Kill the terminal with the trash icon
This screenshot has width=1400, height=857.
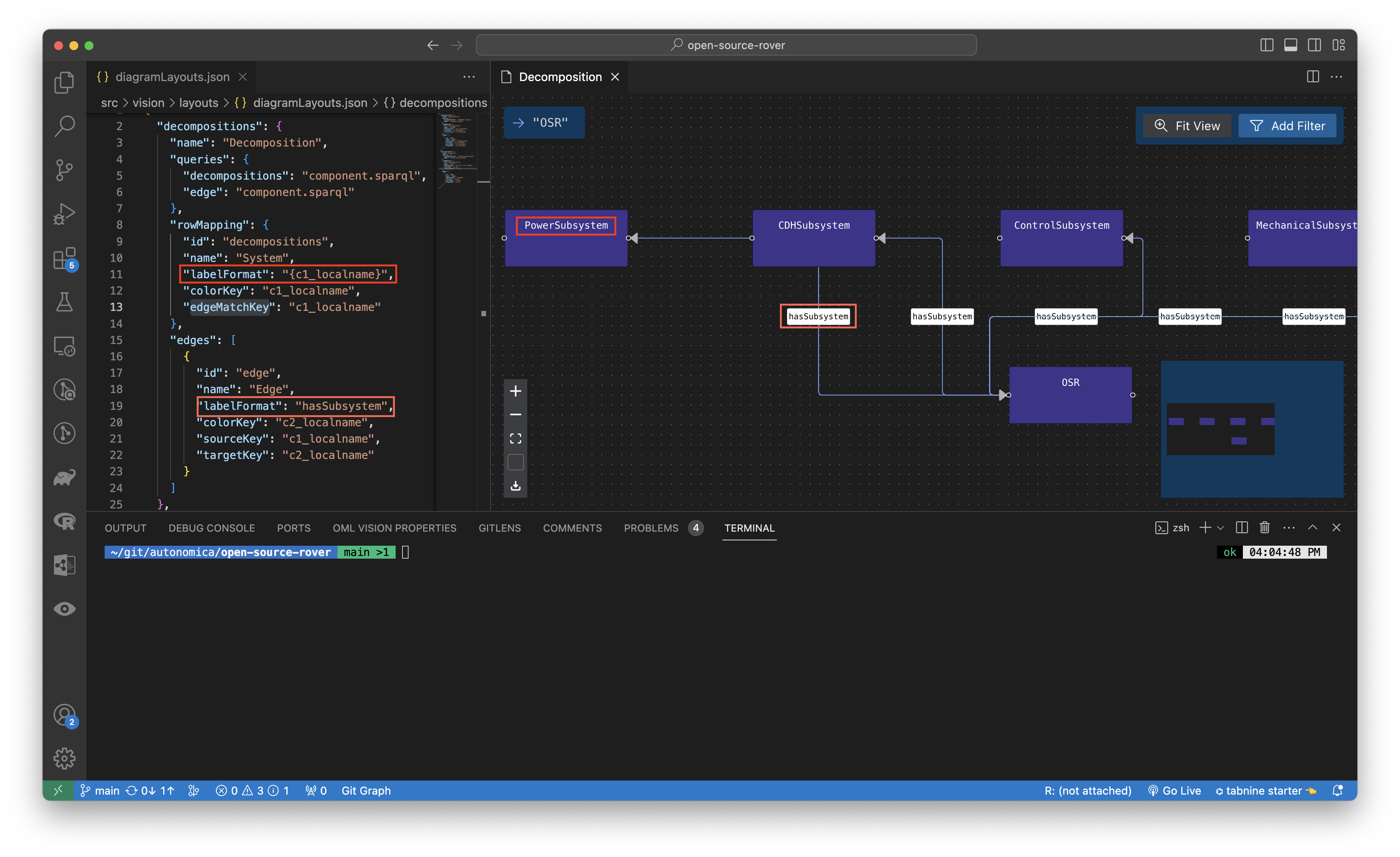pos(1264,527)
